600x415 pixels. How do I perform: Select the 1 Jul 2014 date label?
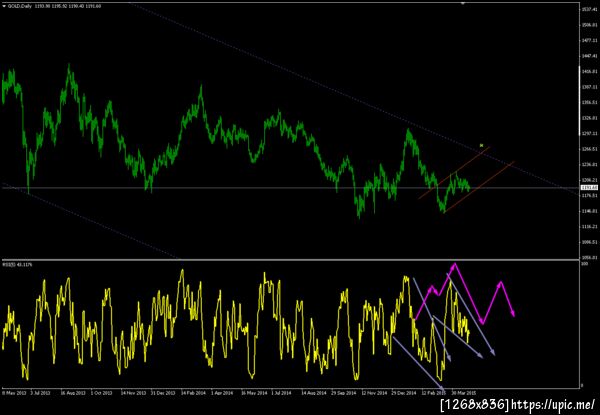[282, 392]
